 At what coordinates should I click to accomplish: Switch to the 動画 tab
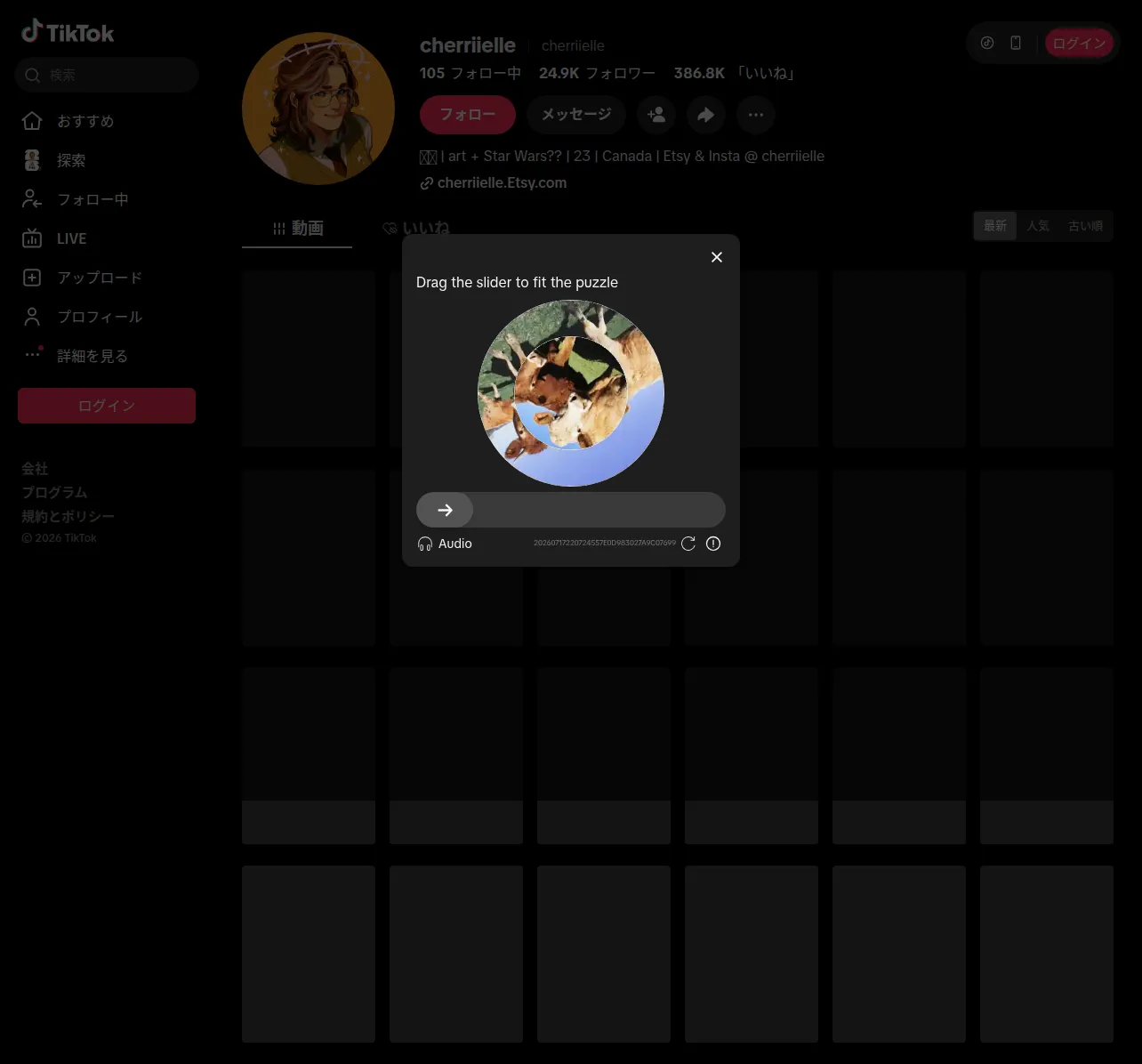[297, 229]
